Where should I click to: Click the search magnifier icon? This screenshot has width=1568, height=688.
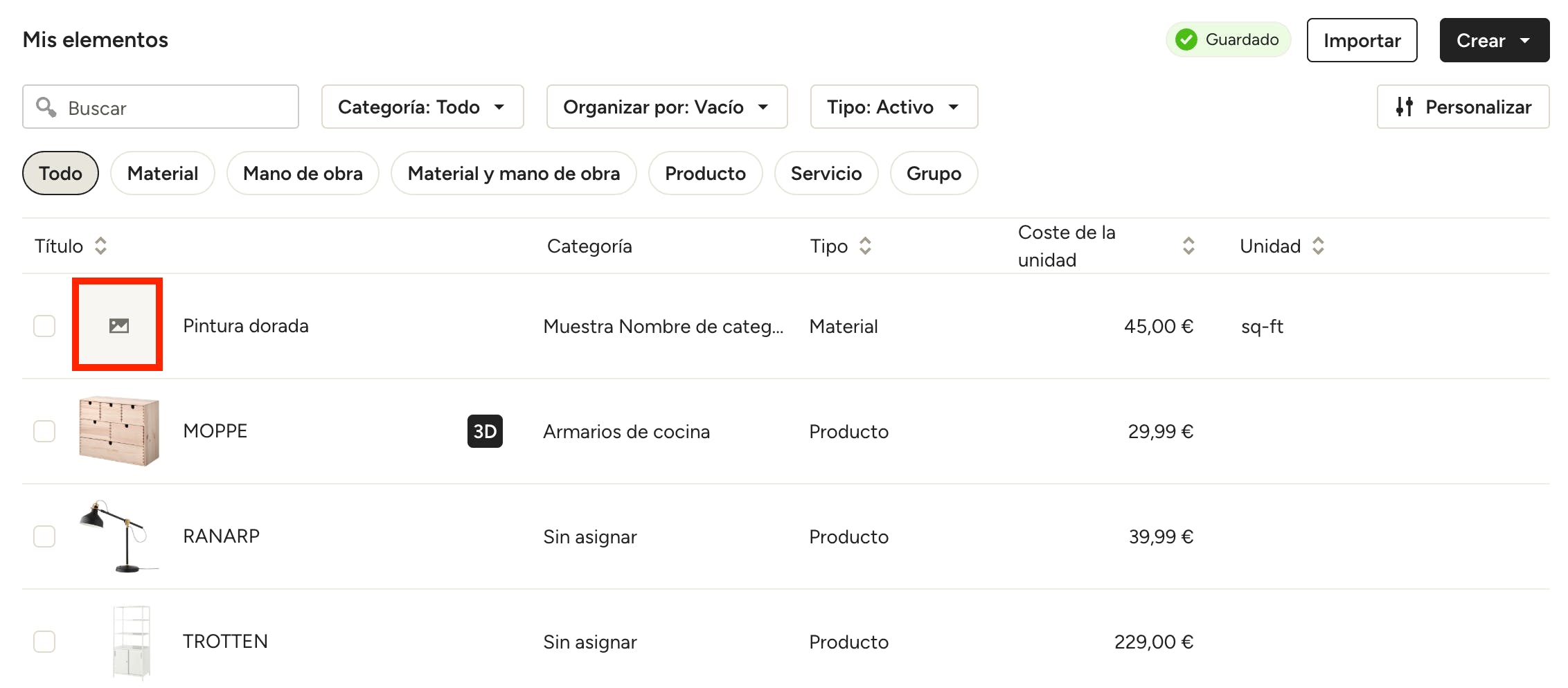click(46, 107)
